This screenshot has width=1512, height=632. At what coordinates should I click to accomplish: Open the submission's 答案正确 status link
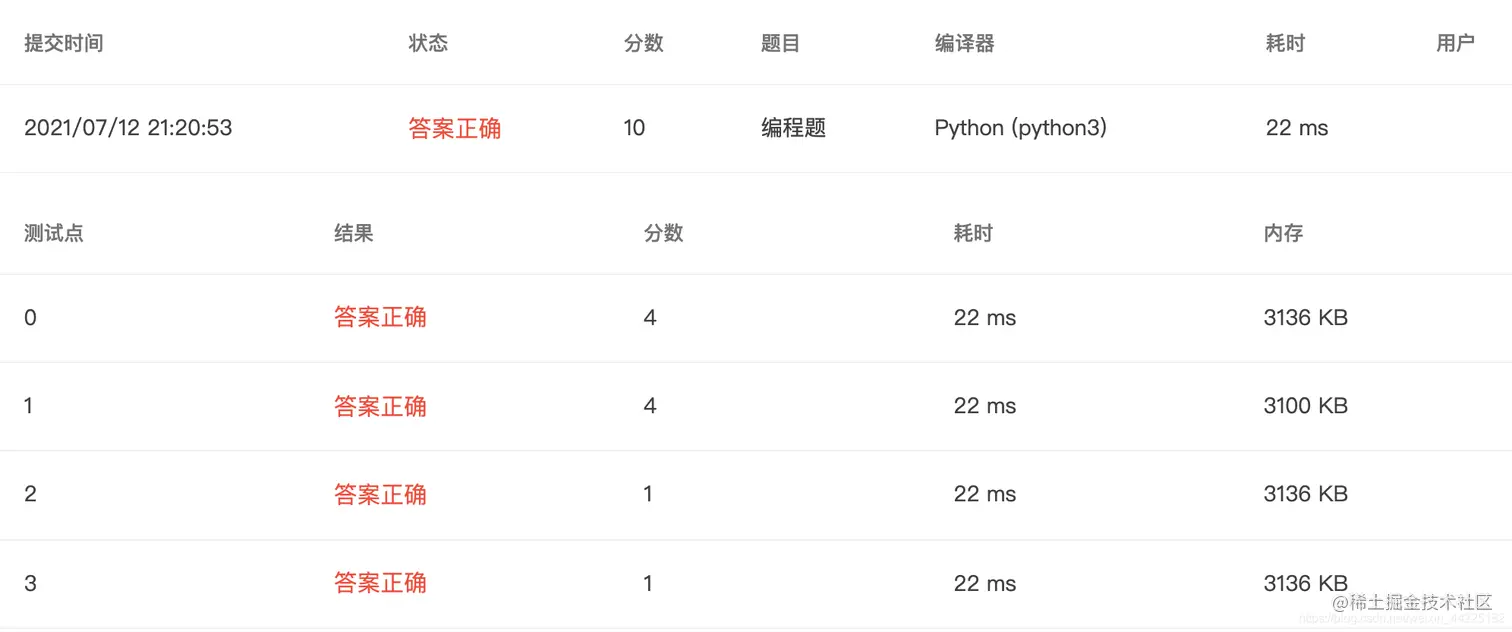pos(455,128)
